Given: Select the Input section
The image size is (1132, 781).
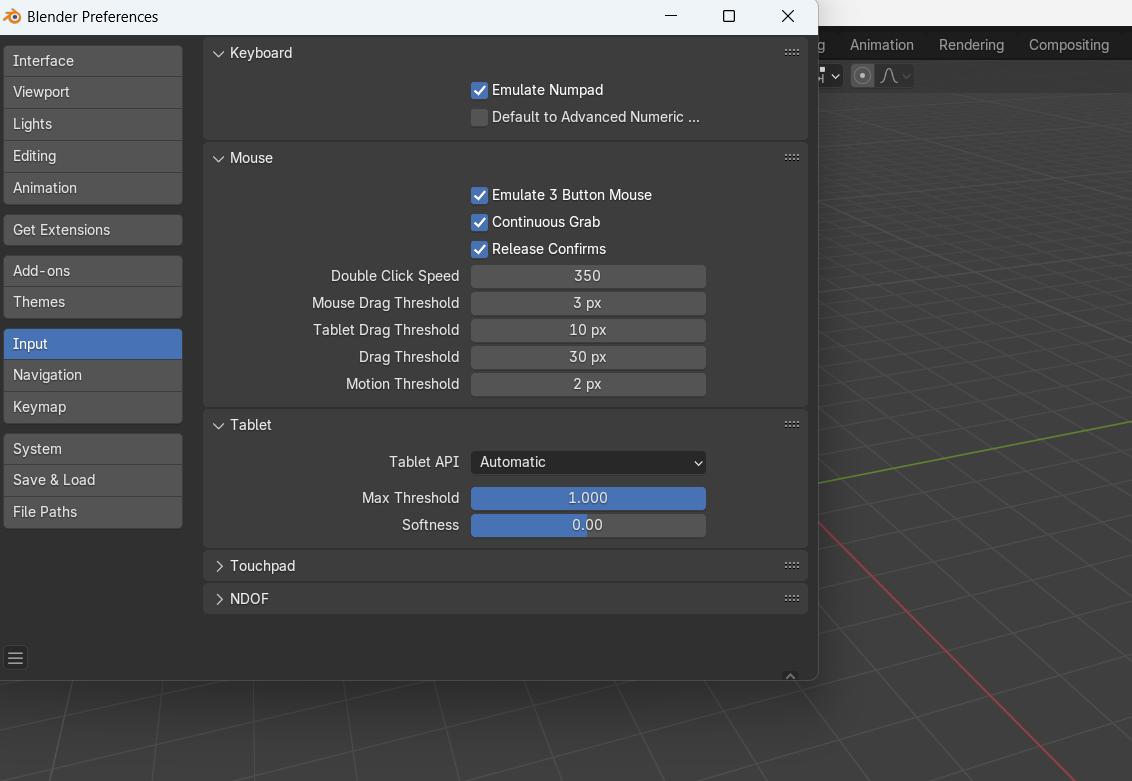Looking at the screenshot, I should pos(92,344).
